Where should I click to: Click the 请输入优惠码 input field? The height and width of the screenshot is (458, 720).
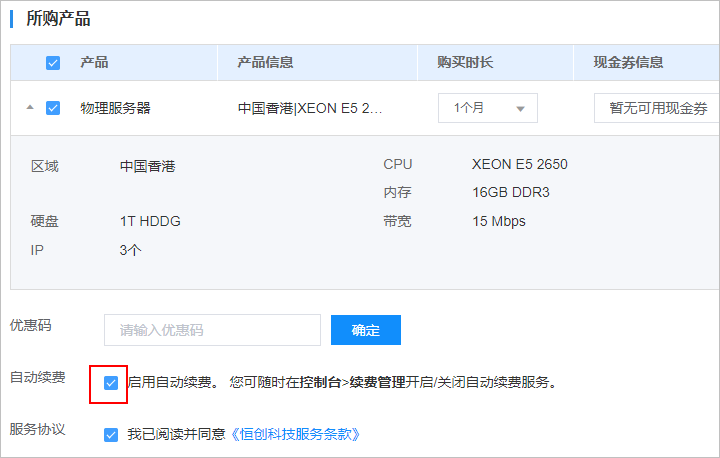pos(212,330)
